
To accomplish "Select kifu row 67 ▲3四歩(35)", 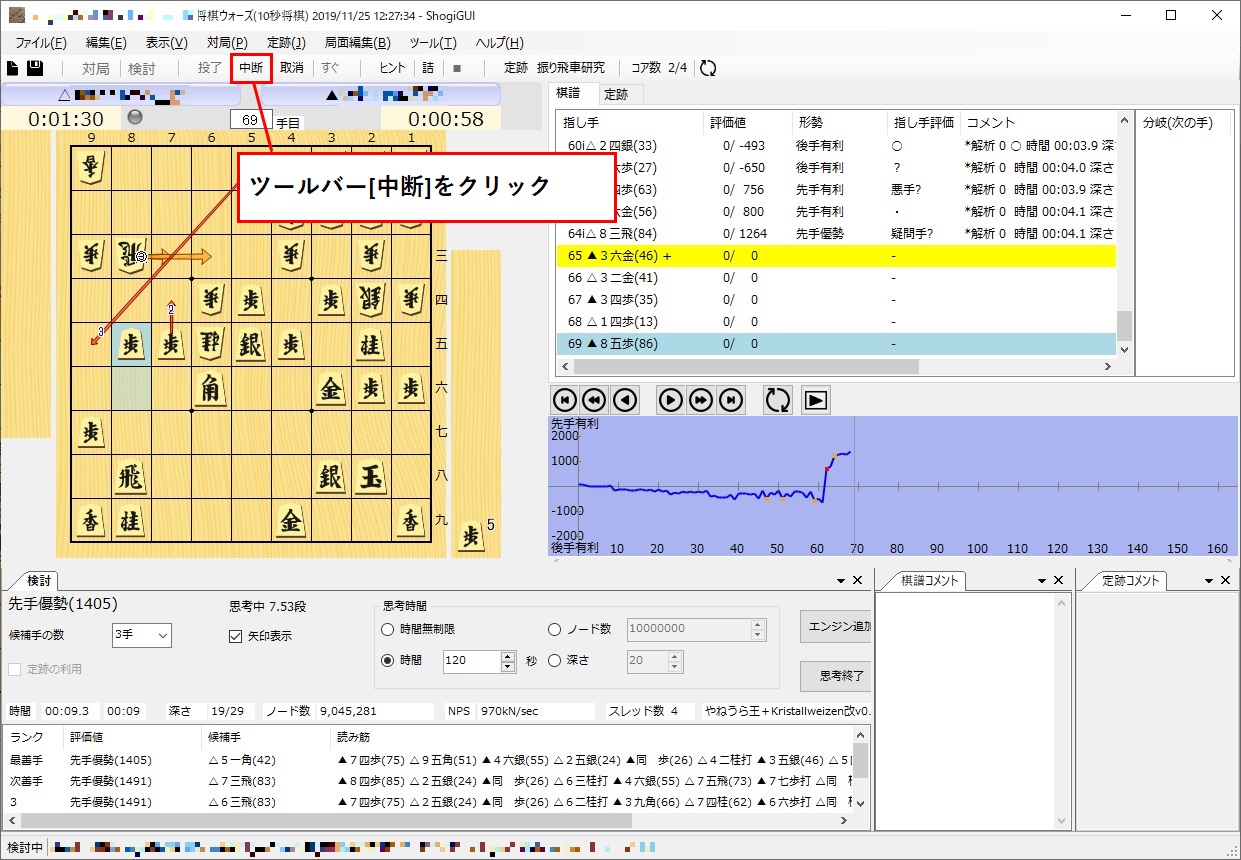I will pyautogui.click(x=836, y=300).
